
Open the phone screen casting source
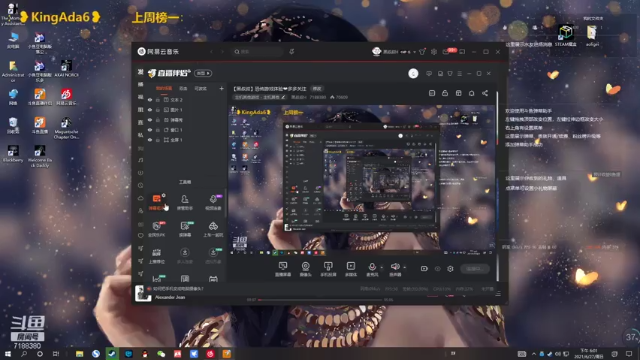click(328, 269)
